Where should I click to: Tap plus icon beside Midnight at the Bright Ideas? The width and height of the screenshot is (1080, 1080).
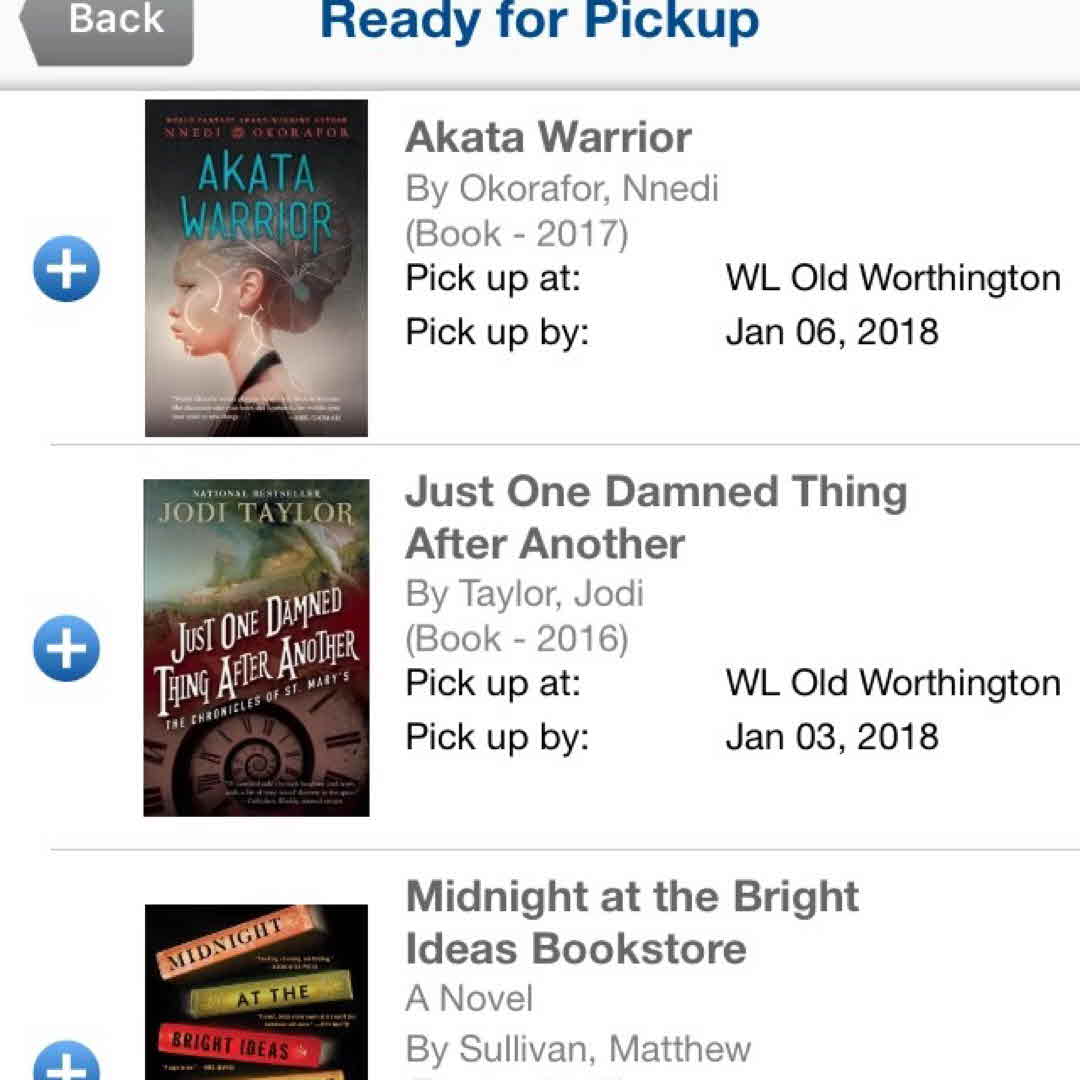[x=66, y=1062]
